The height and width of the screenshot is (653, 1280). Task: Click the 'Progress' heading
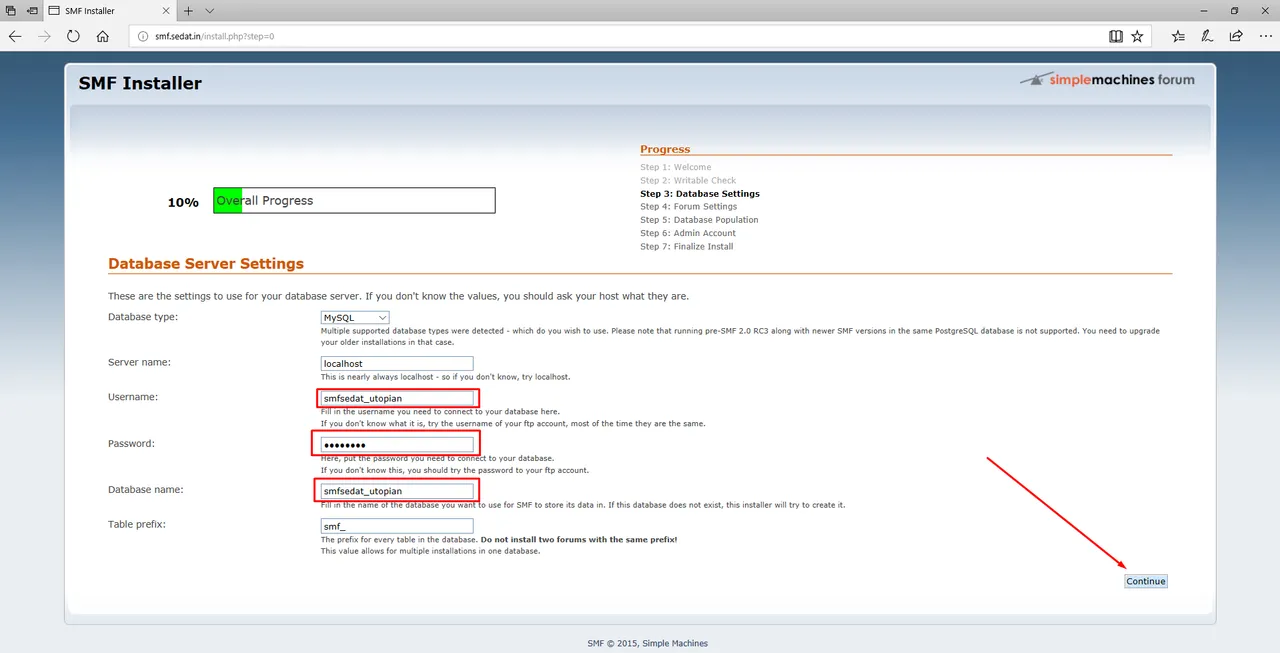[x=665, y=149]
